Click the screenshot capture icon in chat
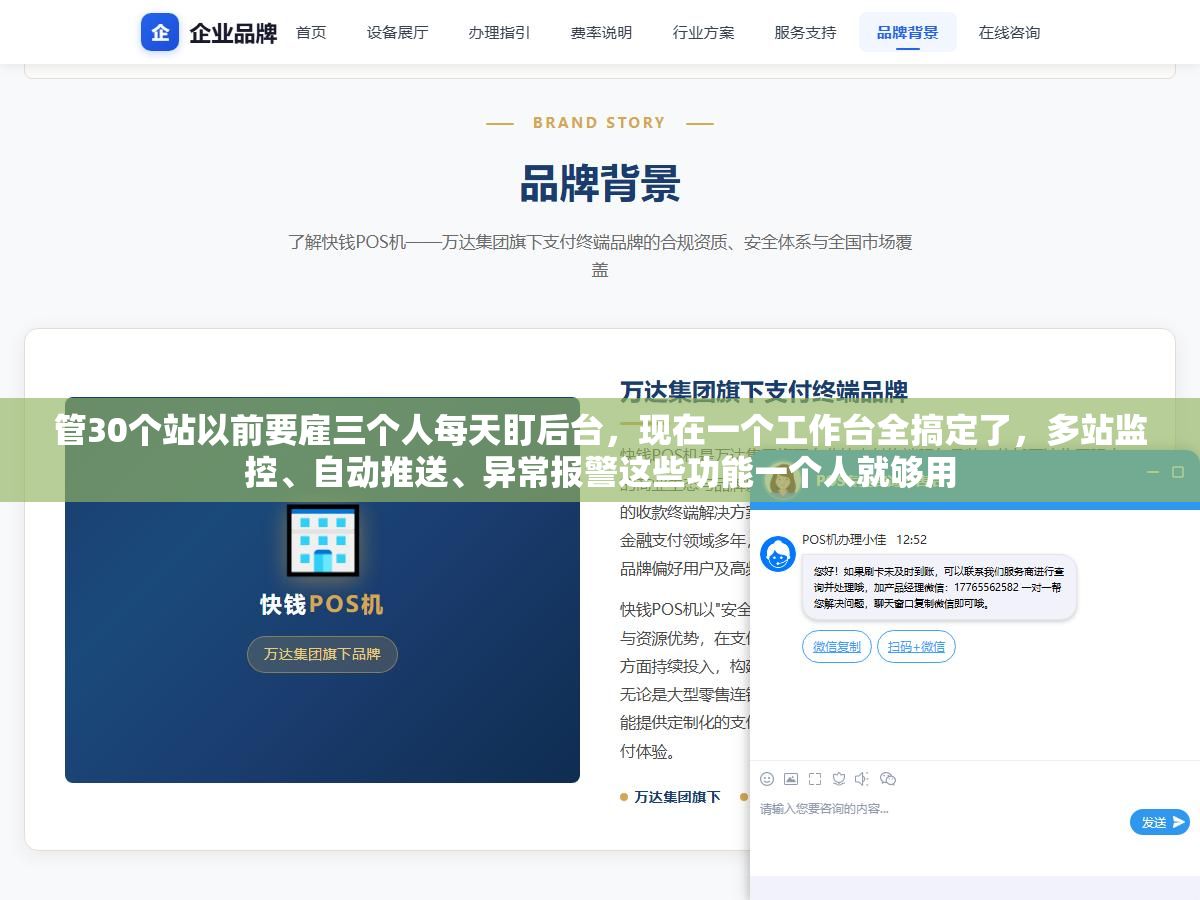Screen dimensions: 1200x900 pyautogui.click(x=815, y=779)
